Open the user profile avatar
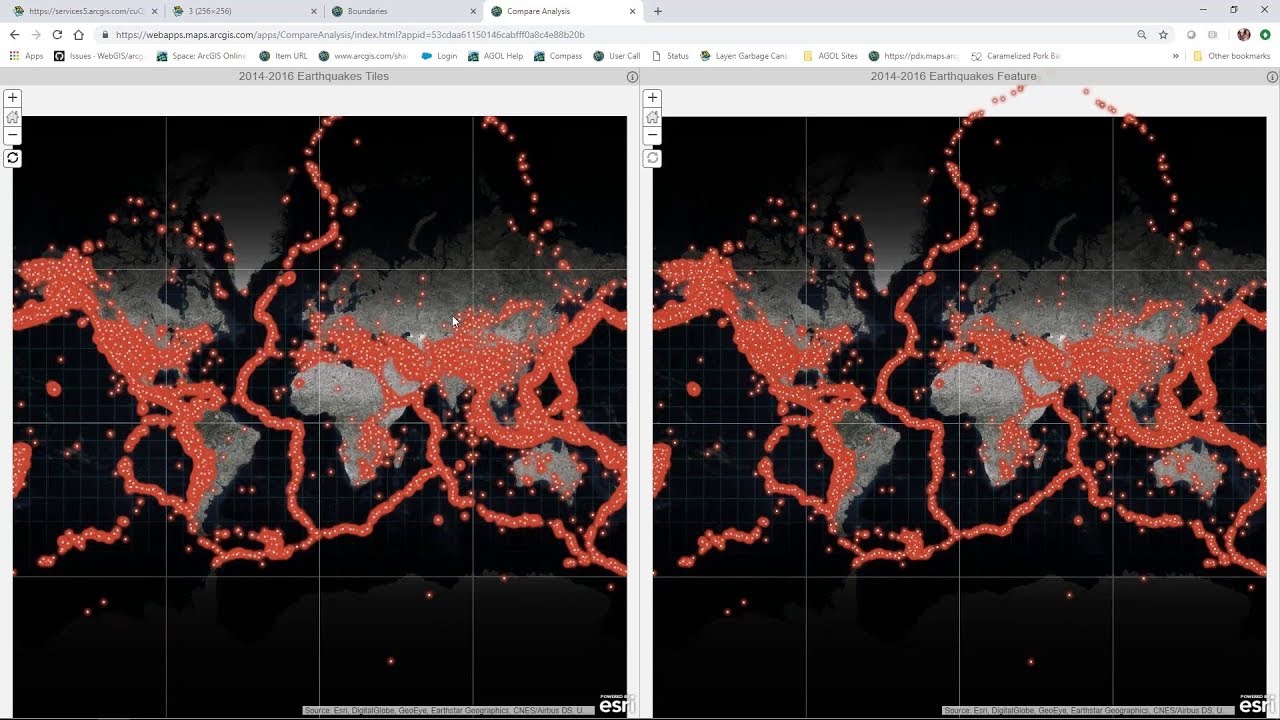 (x=1244, y=34)
